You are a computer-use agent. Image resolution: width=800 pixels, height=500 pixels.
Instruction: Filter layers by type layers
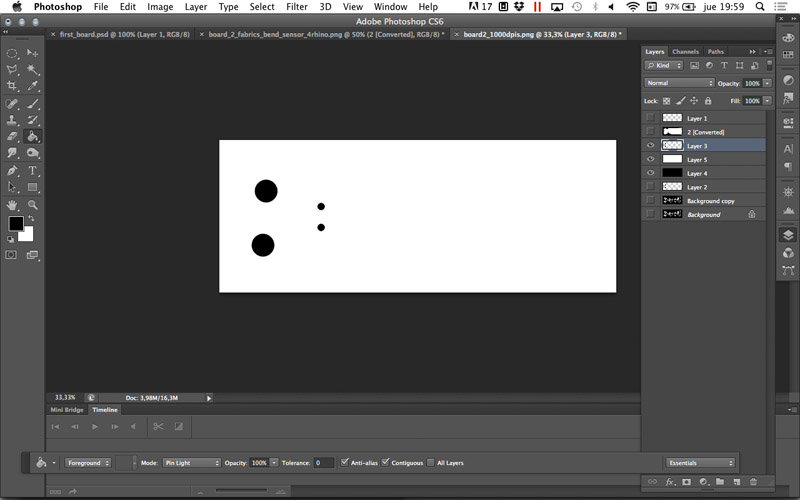pos(724,65)
